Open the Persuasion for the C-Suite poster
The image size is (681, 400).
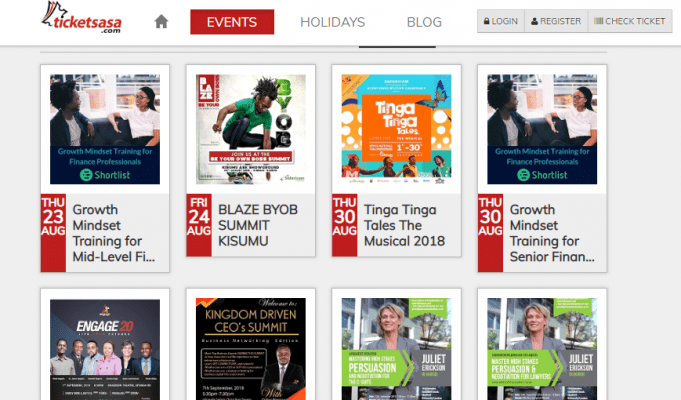(397, 349)
